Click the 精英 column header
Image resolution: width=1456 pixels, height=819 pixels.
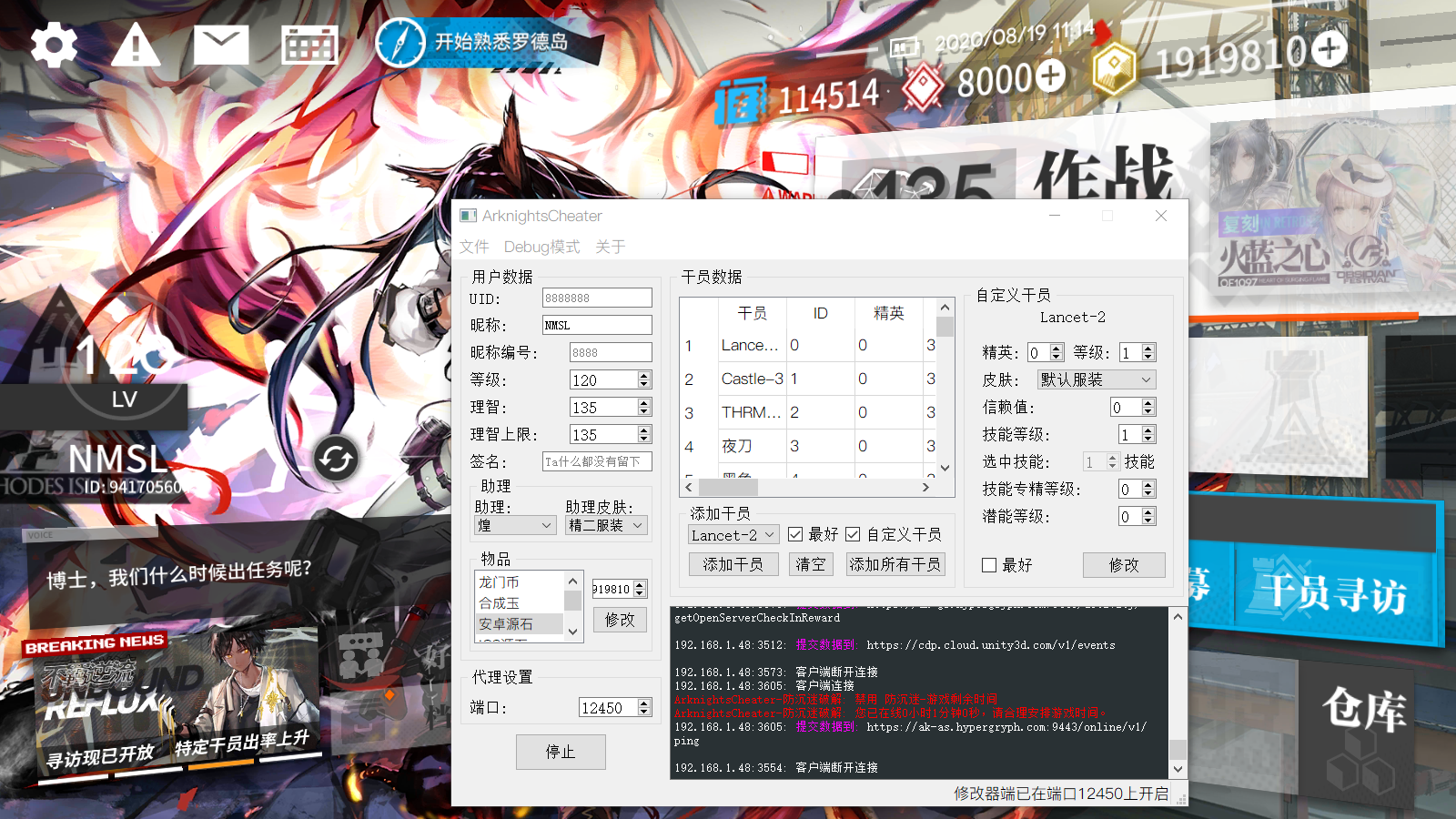click(889, 313)
